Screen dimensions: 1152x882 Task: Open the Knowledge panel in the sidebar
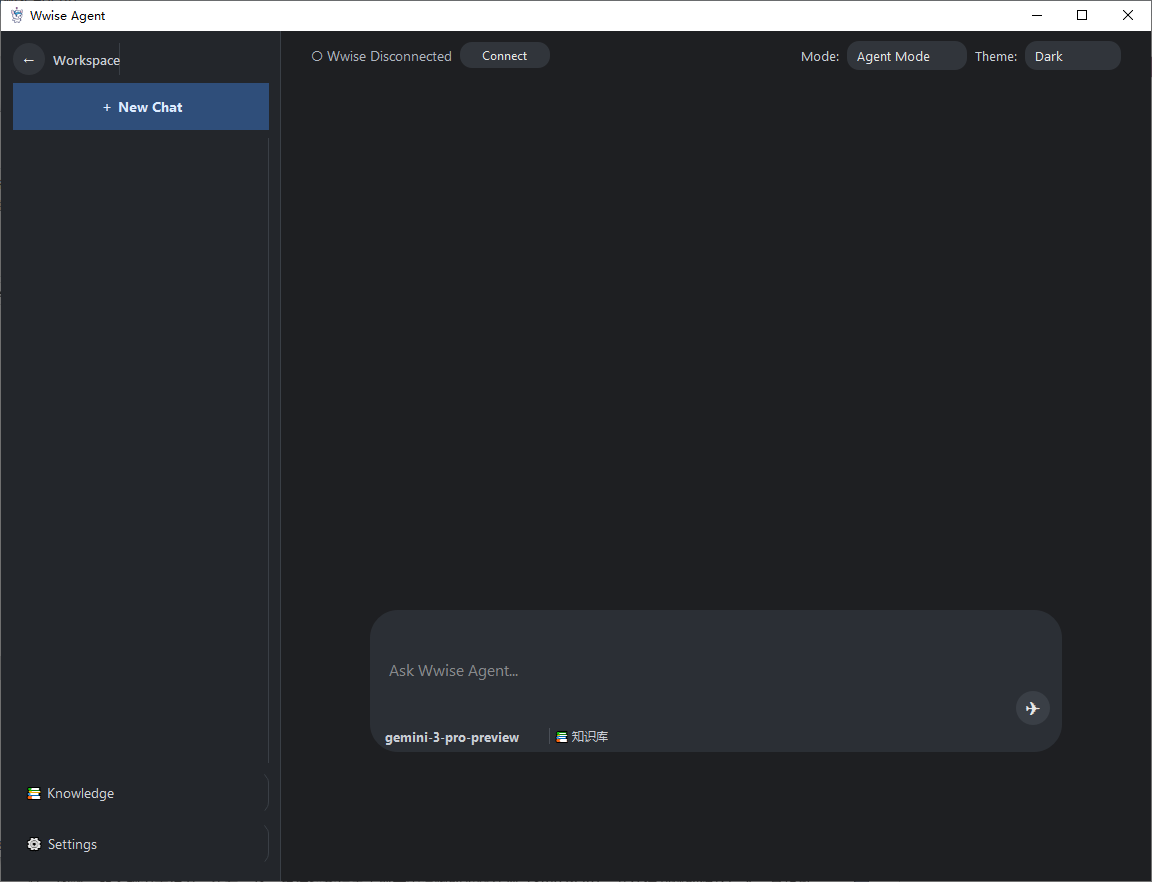[80, 793]
